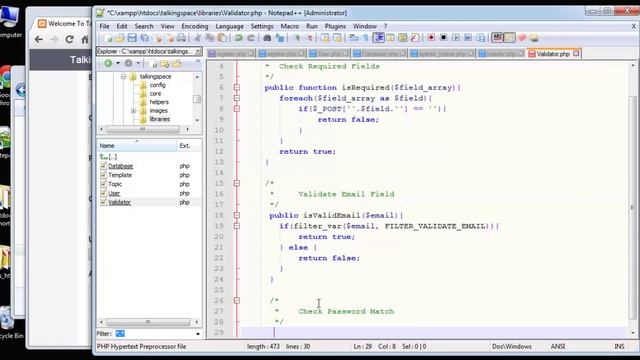Collapse the isRequired function fold at line 6

tap(237, 87)
